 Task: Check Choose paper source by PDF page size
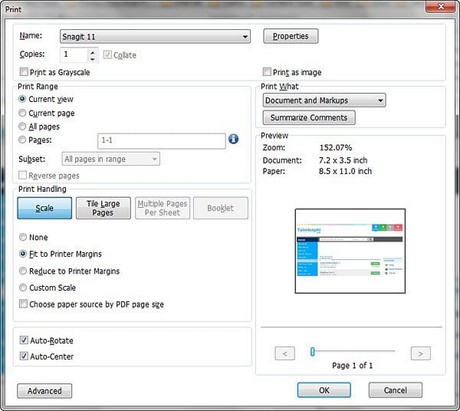coord(23,304)
